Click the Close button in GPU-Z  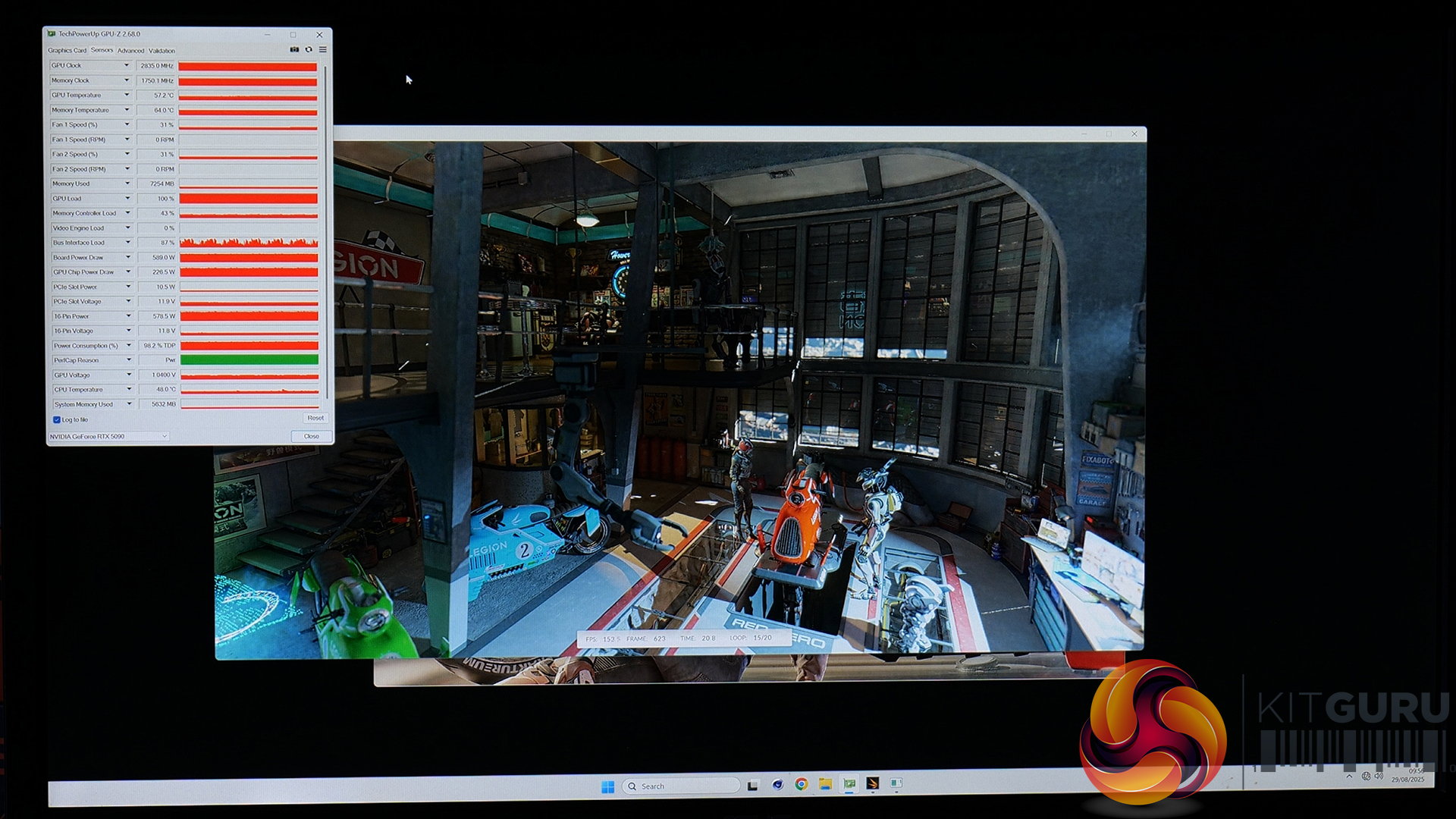pos(312,436)
